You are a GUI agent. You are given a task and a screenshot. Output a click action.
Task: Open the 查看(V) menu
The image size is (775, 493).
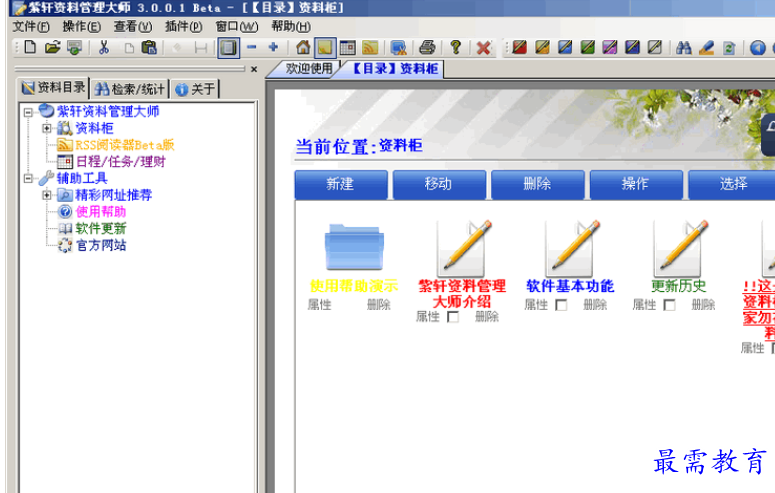pyautogui.click(x=133, y=26)
